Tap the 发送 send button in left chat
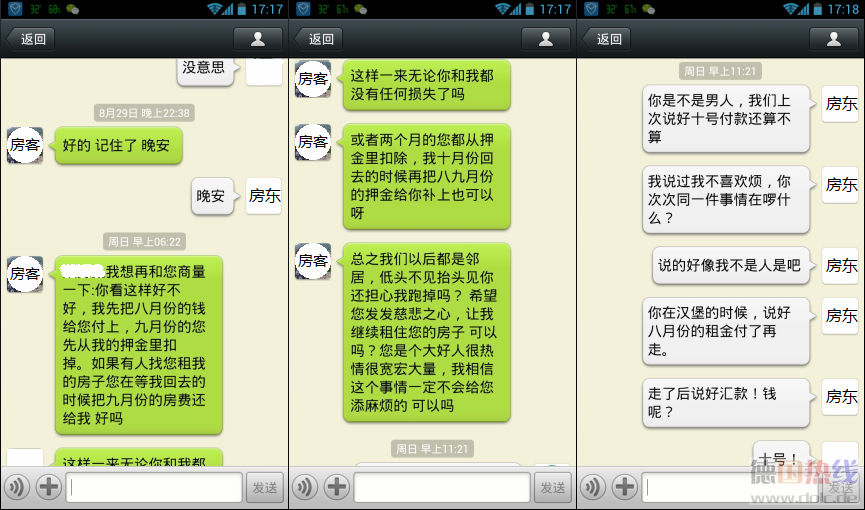The image size is (865, 510). tap(265, 487)
